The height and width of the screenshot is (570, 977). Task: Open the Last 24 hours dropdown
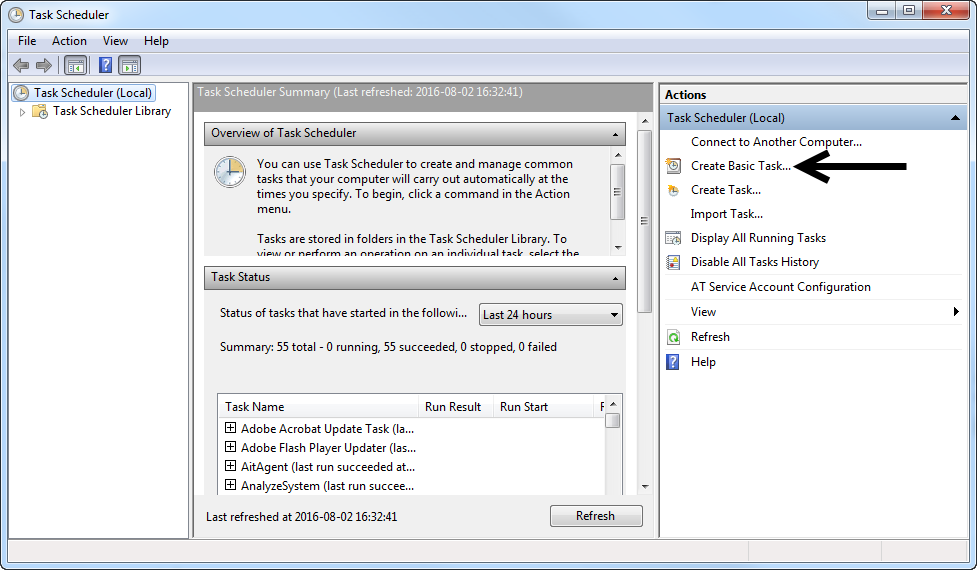(550, 315)
